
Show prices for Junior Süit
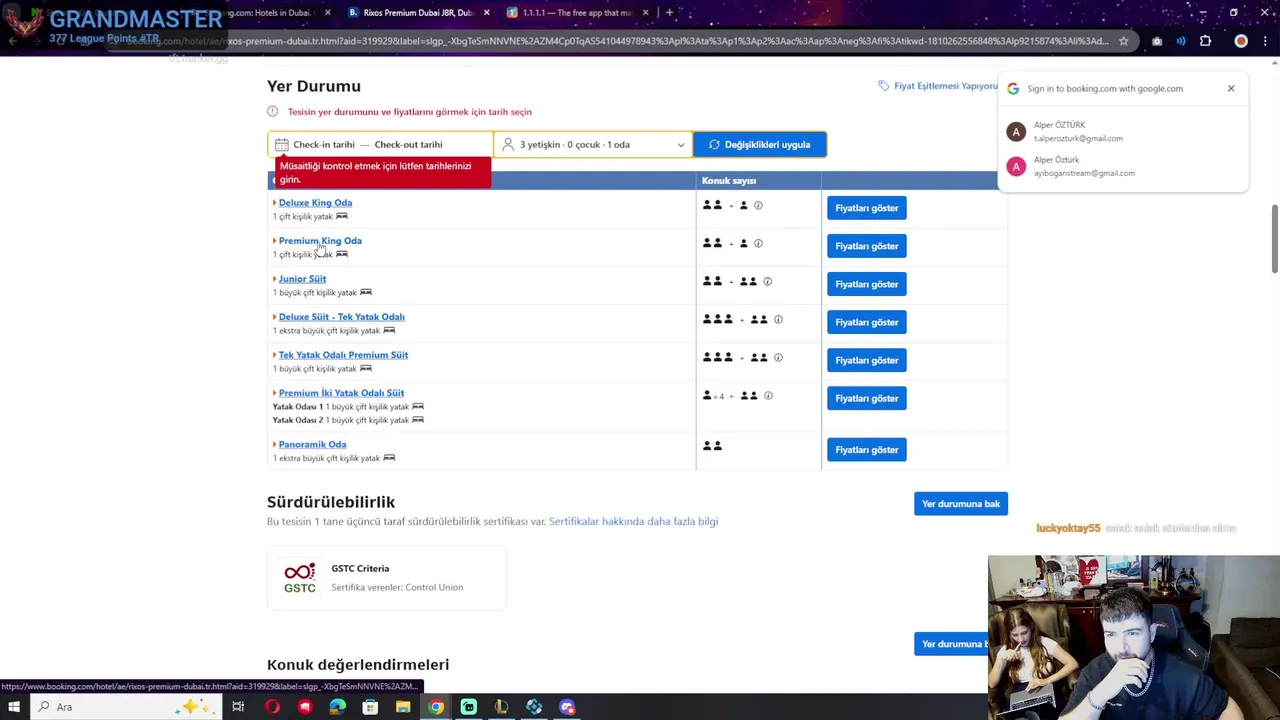point(867,284)
